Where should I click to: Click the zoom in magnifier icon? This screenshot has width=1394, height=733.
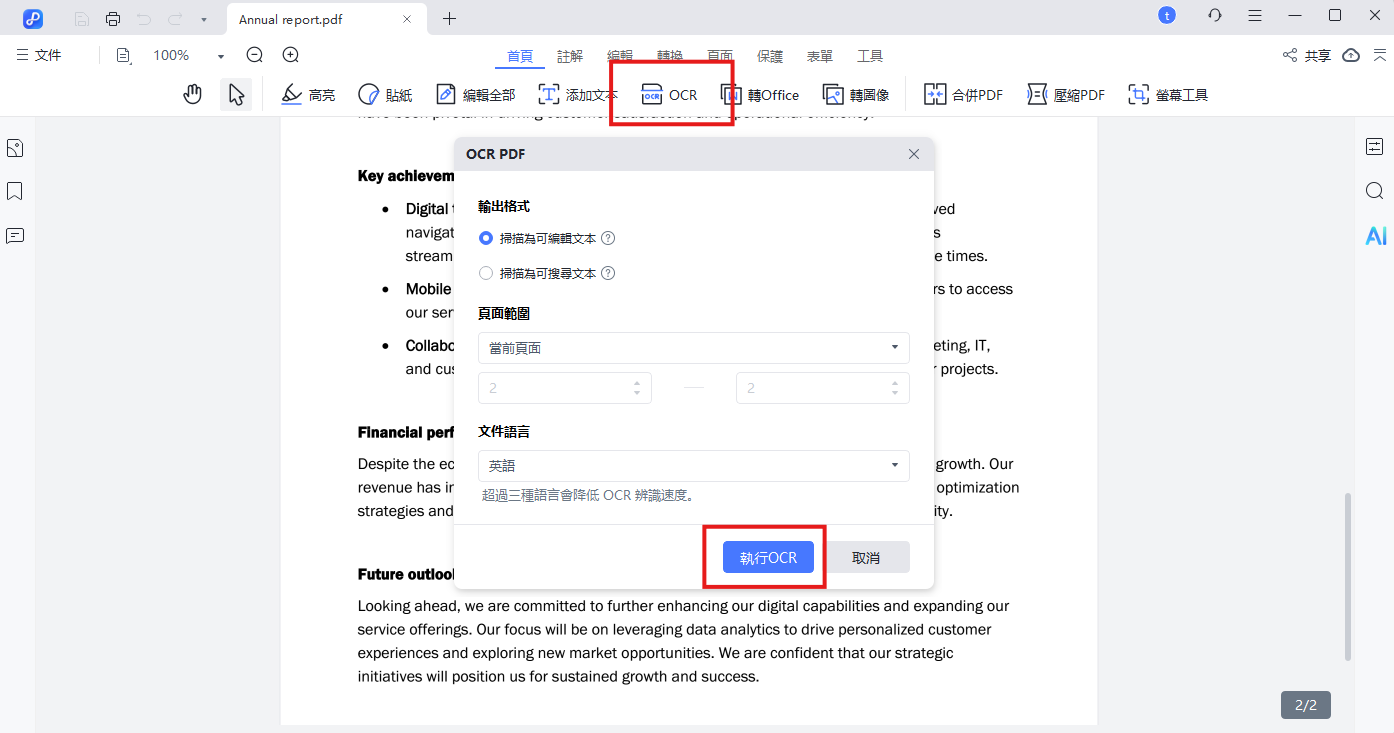291,56
